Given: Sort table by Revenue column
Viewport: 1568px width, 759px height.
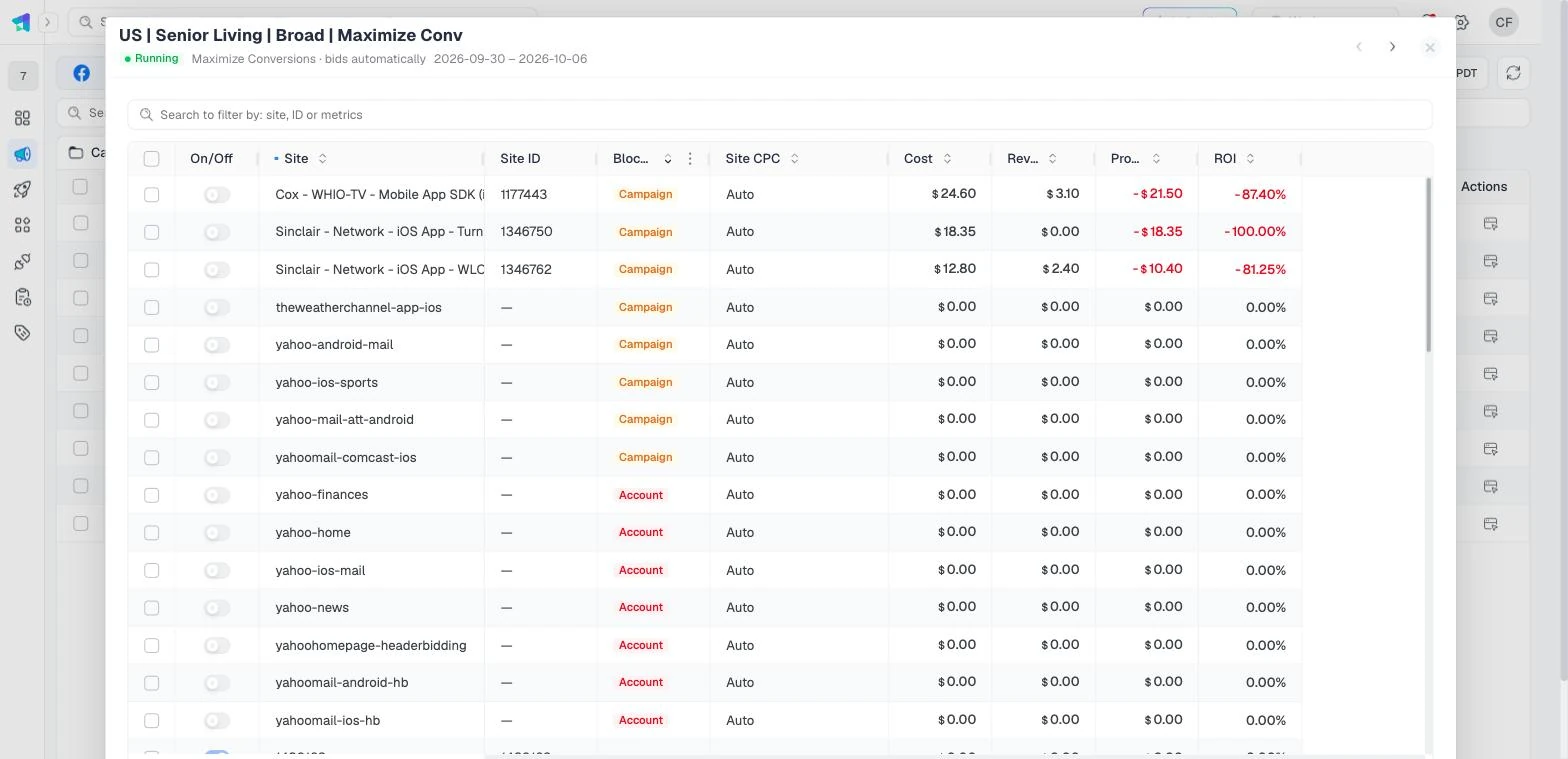Looking at the screenshot, I should click(x=1052, y=159).
